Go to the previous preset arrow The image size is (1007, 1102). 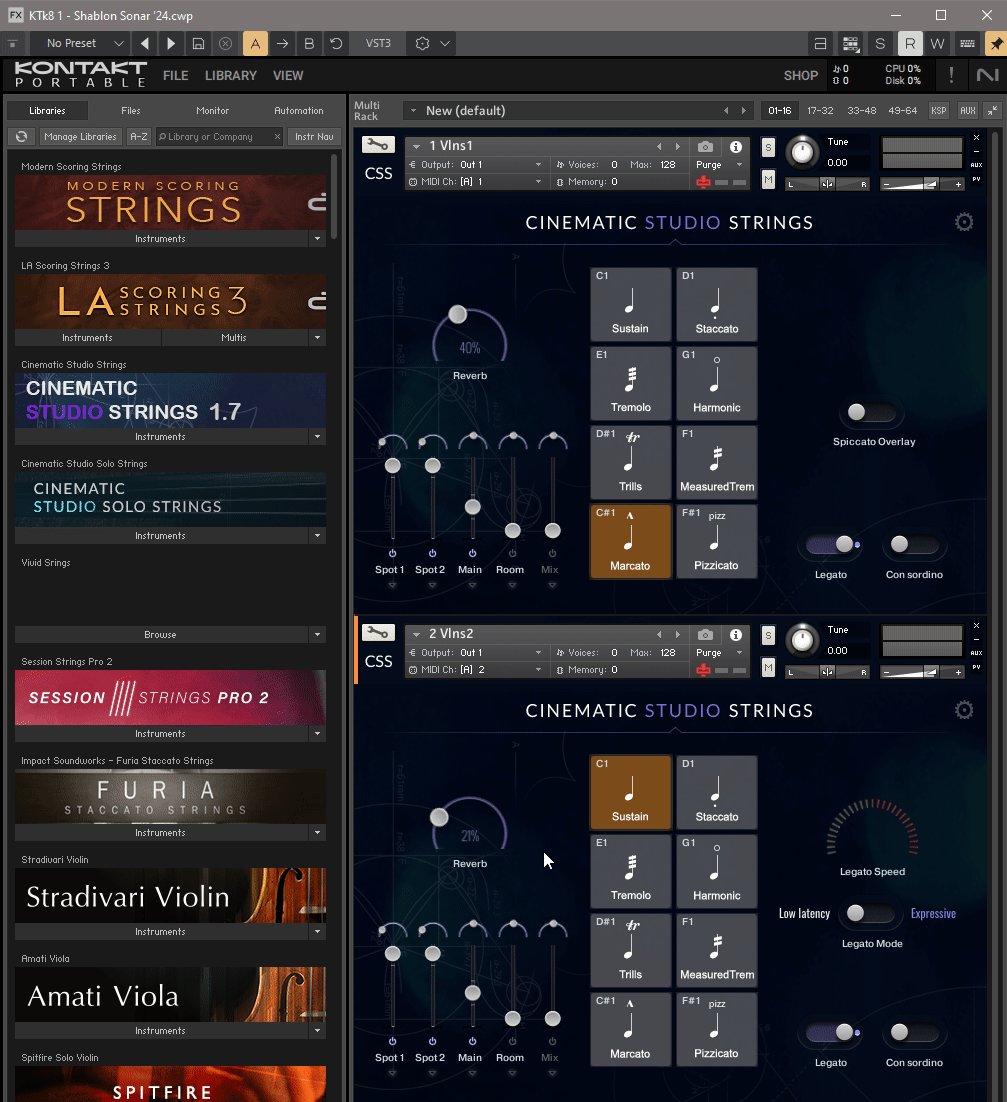pyautogui.click(x=145, y=44)
